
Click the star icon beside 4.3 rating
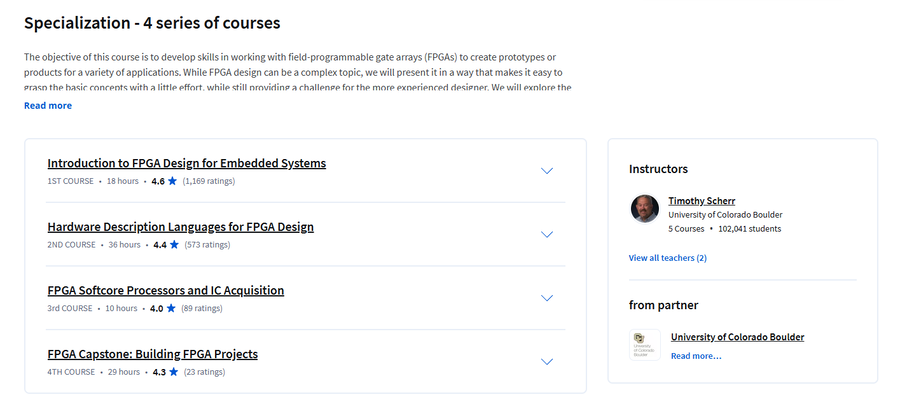[x=173, y=372]
